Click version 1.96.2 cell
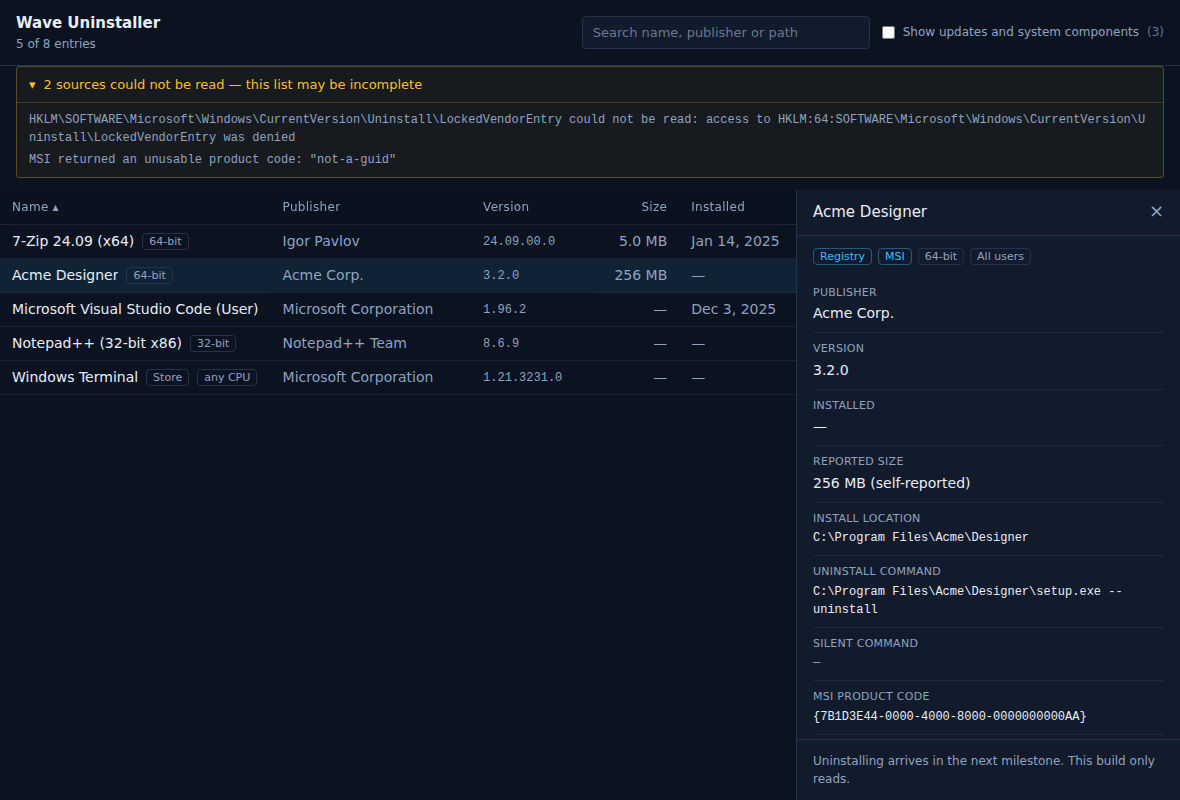Screen dimensions: 1180x800 [504, 309]
